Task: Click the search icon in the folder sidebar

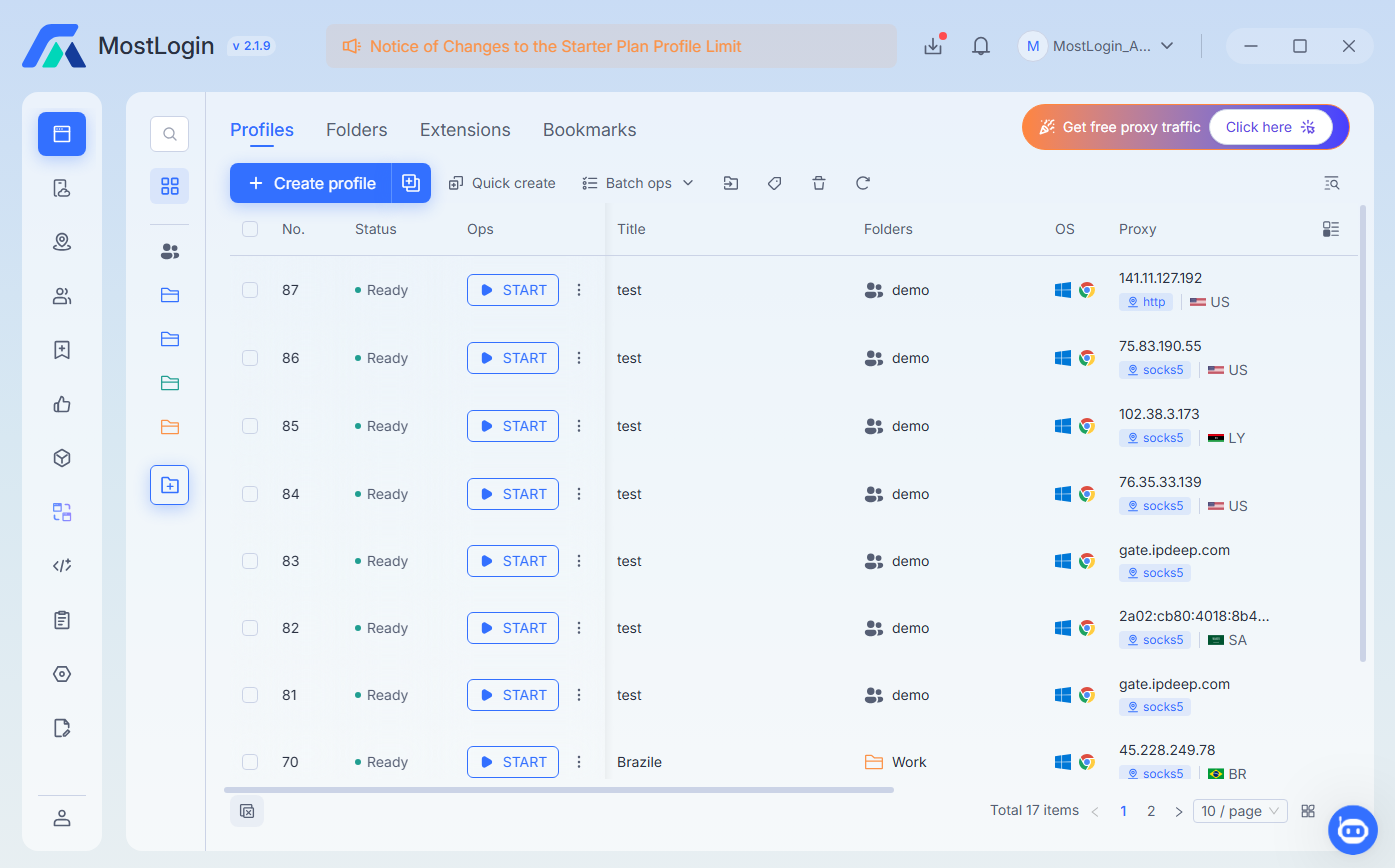Action: [x=170, y=134]
